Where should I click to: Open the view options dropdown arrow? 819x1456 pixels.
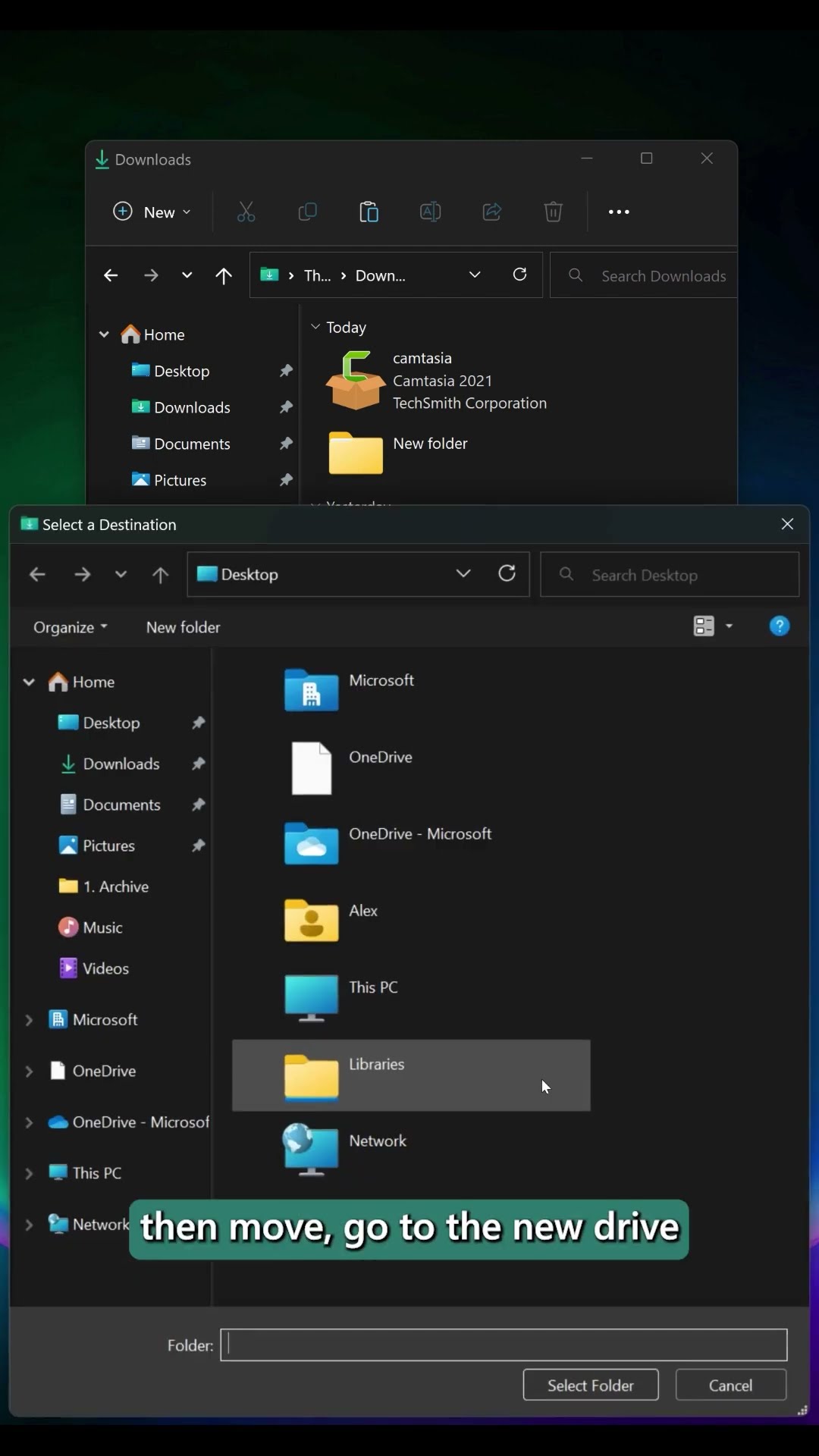[x=729, y=626]
